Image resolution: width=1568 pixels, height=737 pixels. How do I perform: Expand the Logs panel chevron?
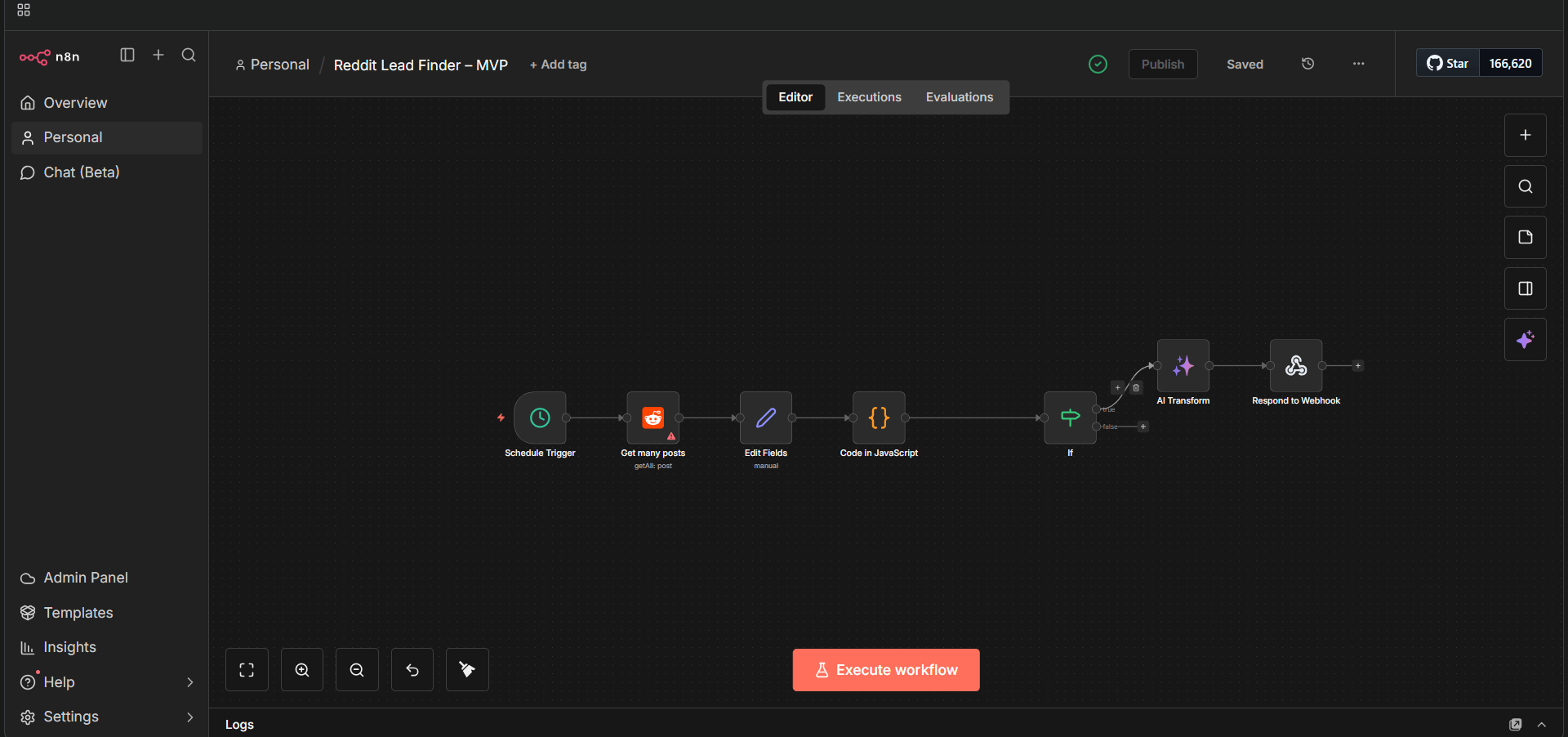(x=1542, y=724)
